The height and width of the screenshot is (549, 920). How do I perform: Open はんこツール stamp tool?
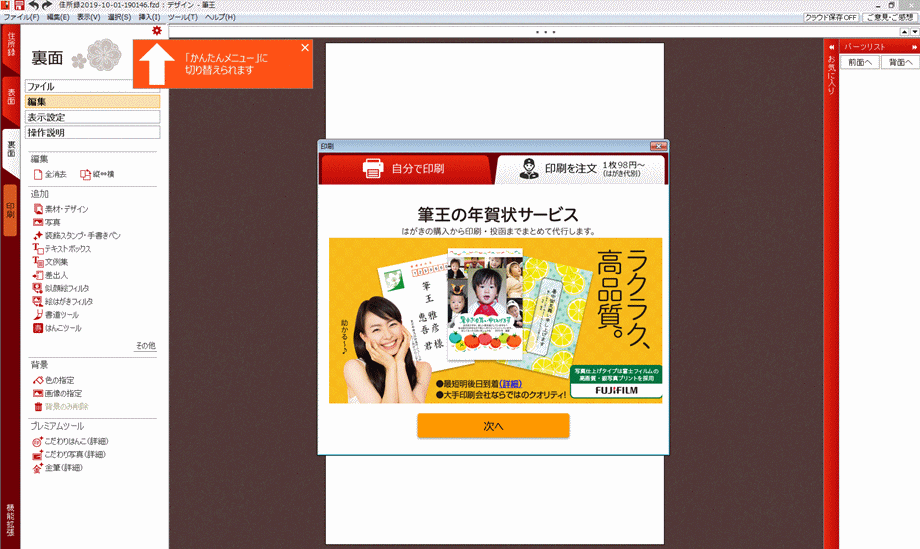(x=58, y=328)
